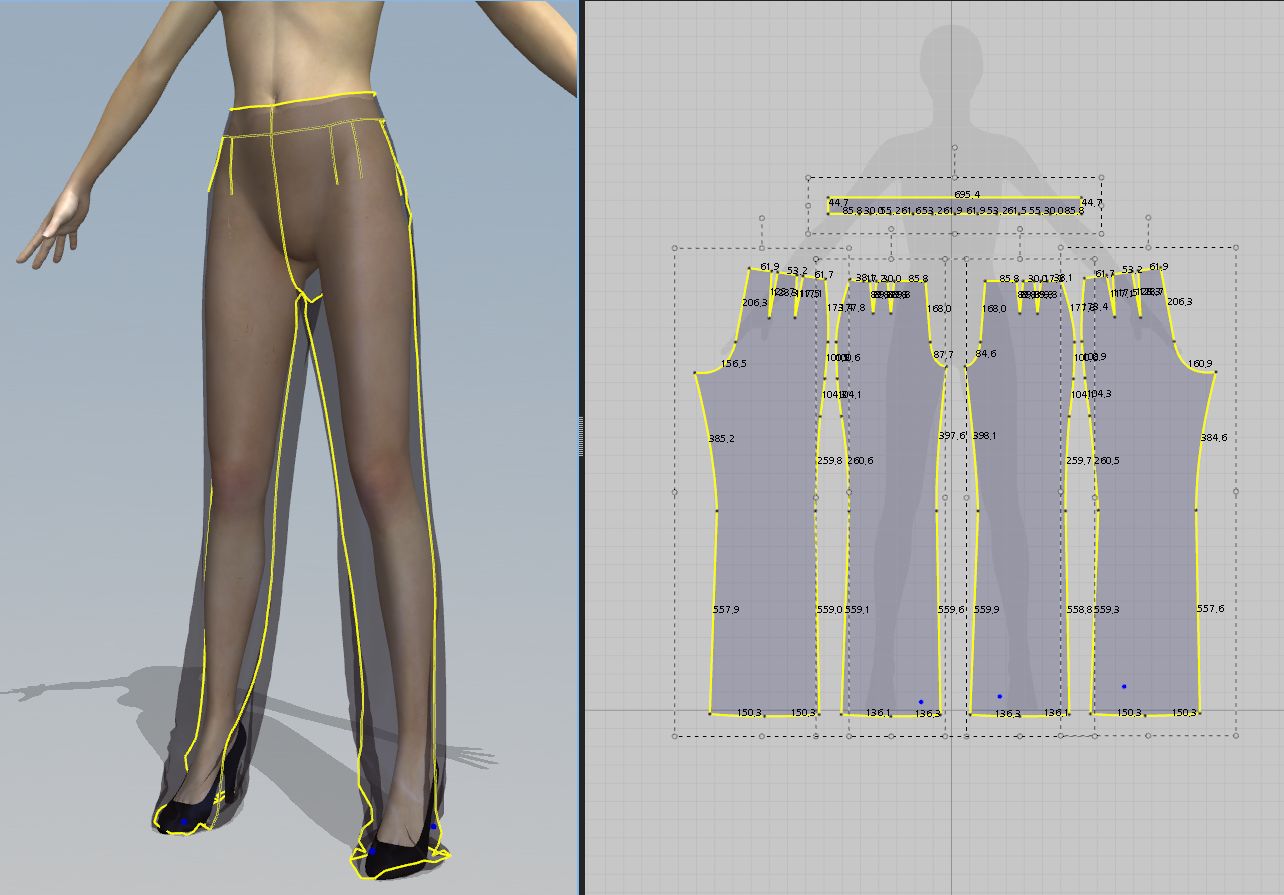Click the '156.5' crotch curve label
The width and height of the screenshot is (1284, 895).
[734, 364]
